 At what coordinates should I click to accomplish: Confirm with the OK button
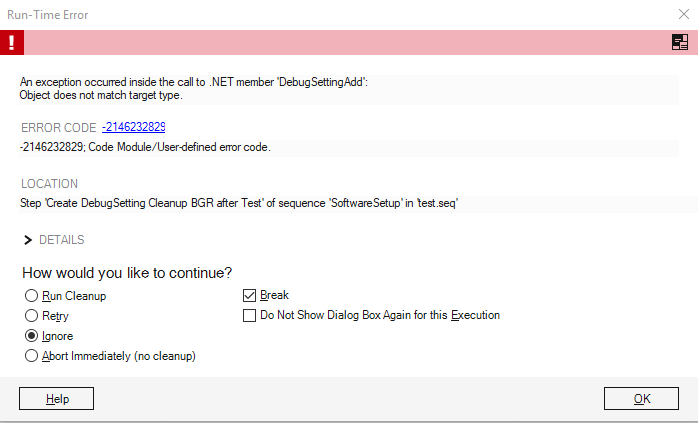(641, 399)
